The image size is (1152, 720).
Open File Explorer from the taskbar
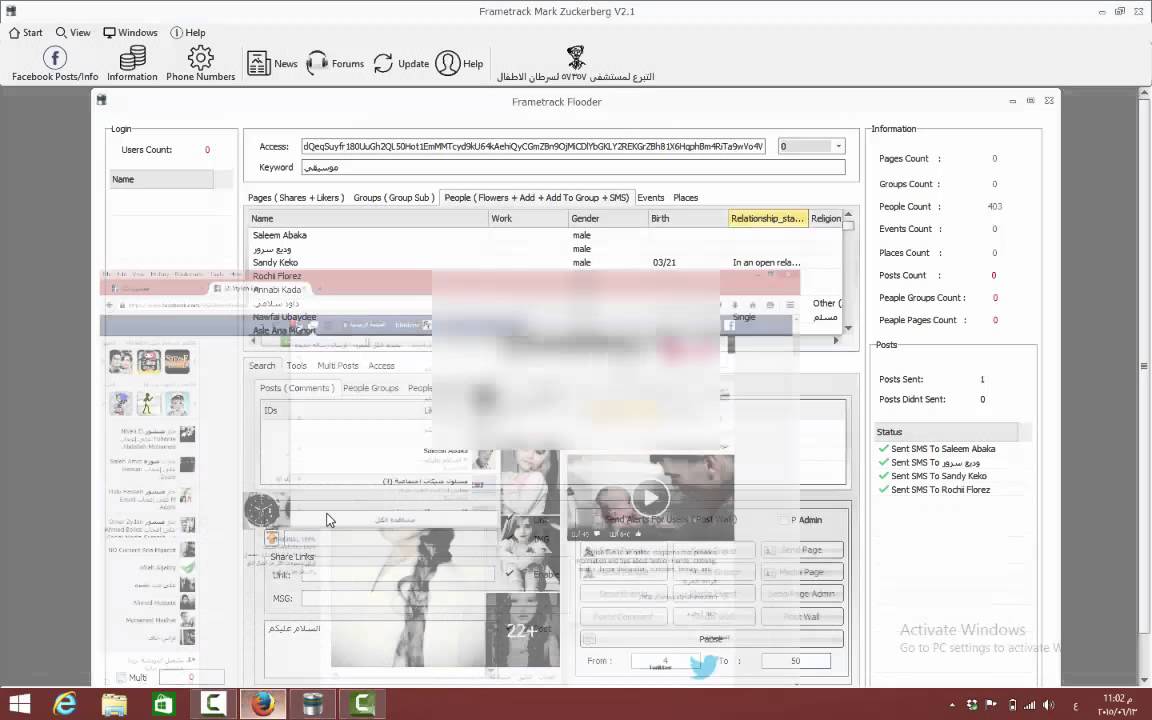tap(114, 705)
